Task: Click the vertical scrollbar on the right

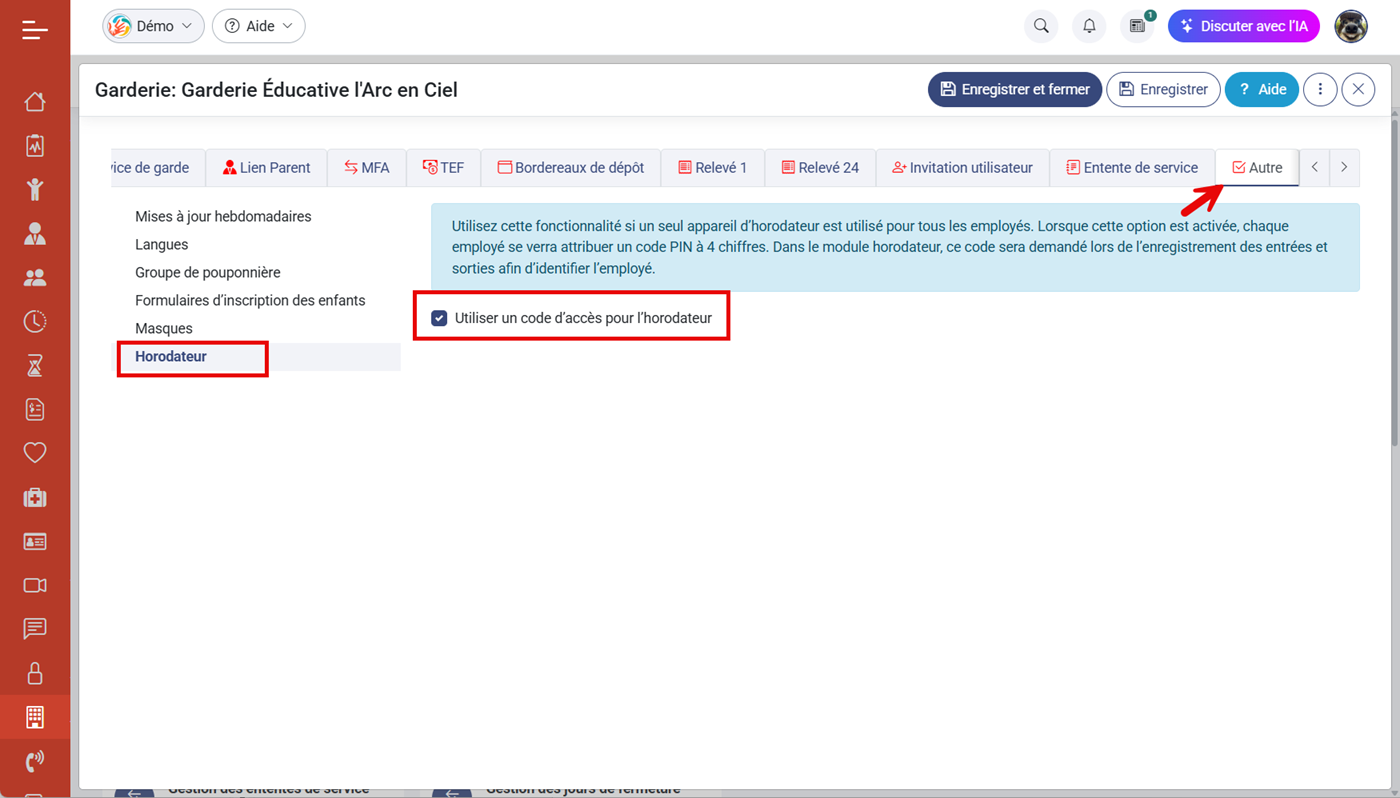Action: [1394, 280]
